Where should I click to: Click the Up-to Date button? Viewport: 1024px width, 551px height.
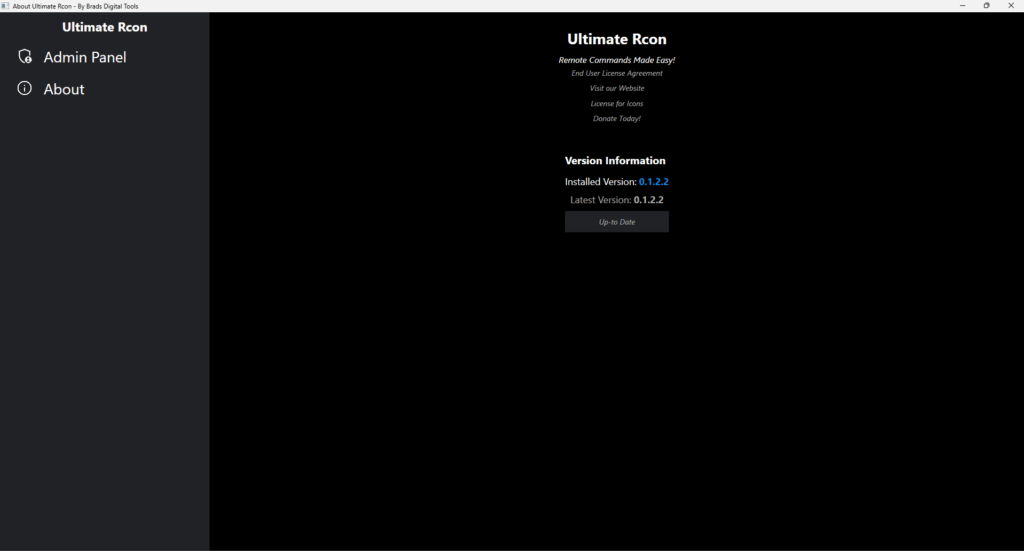(616, 222)
